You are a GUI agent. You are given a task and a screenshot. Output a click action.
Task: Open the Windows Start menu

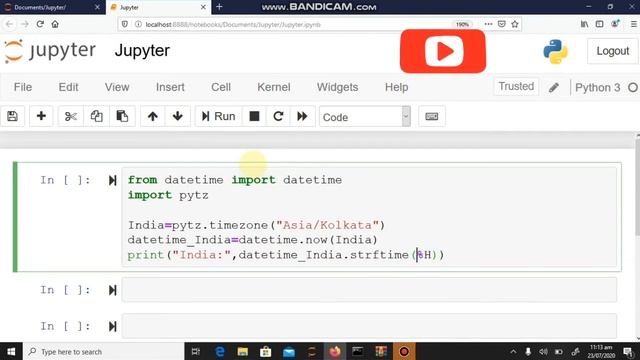[11, 351]
